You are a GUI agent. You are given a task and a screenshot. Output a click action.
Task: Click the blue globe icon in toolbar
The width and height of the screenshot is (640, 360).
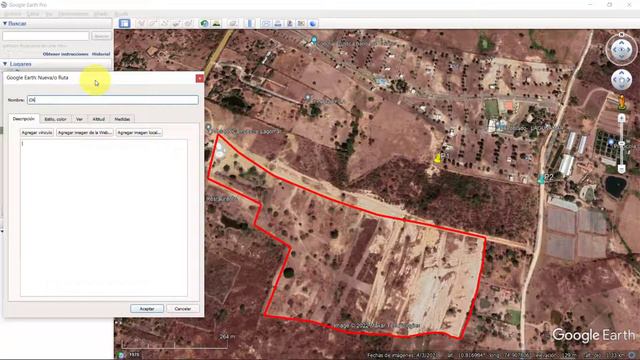coord(313,23)
